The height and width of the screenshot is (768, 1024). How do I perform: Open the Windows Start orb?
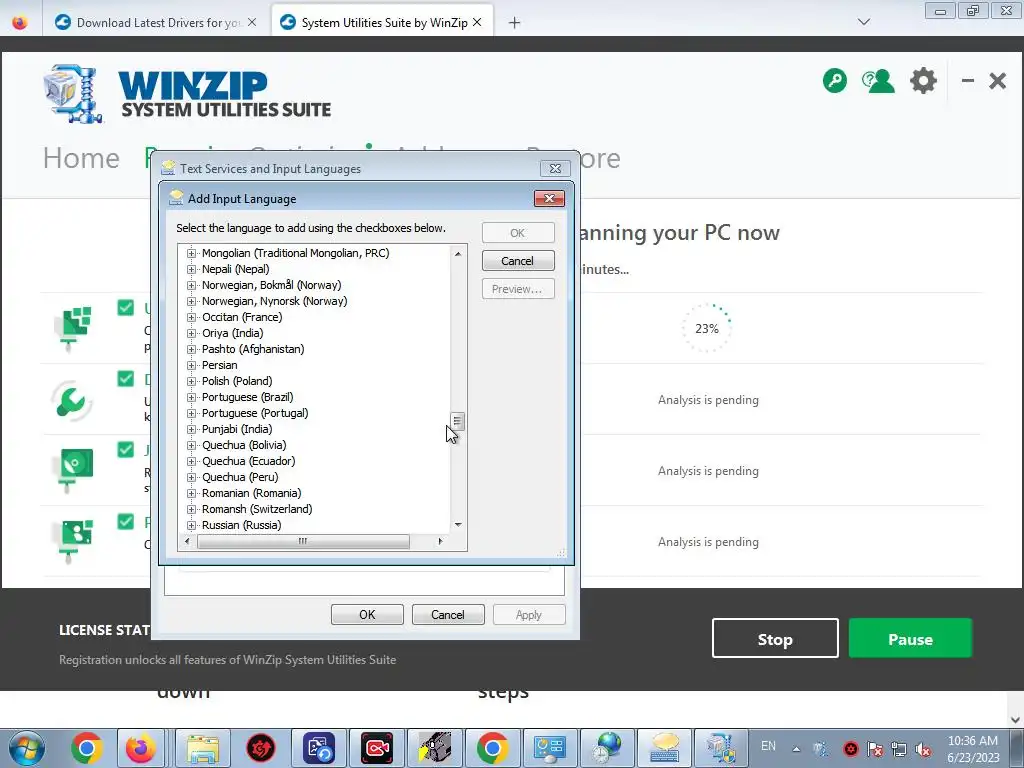click(26, 748)
